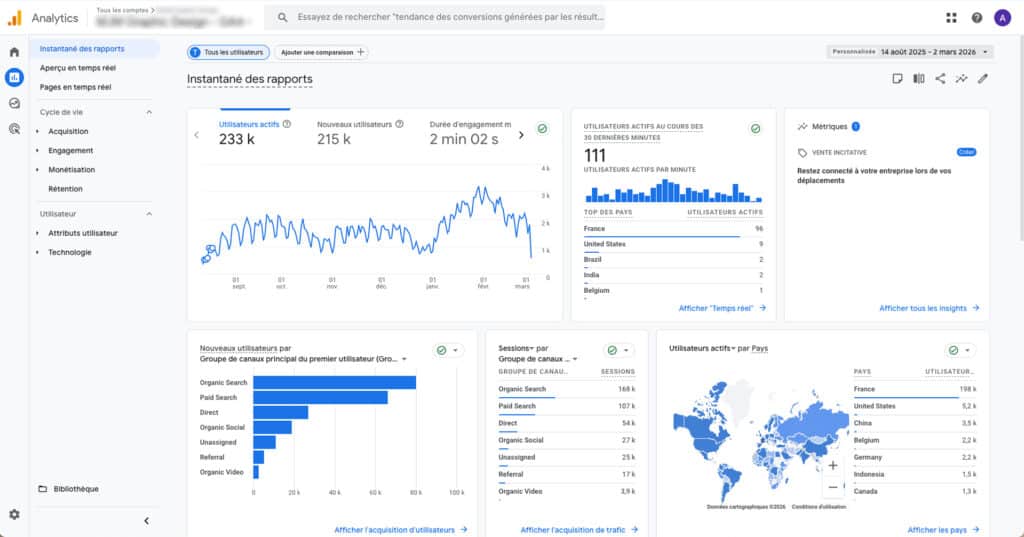Expand the Engagement tree item
The width and height of the screenshot is (1024, 537).
point(37,150)
